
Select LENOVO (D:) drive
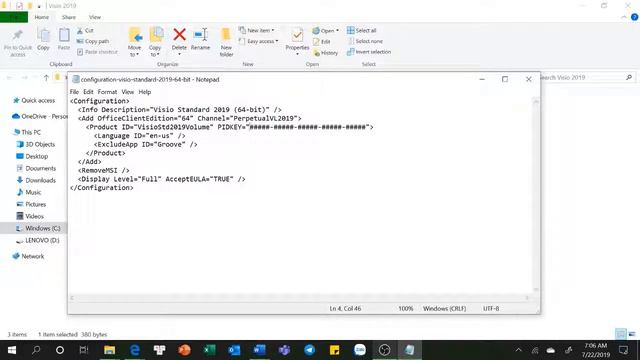38,240
